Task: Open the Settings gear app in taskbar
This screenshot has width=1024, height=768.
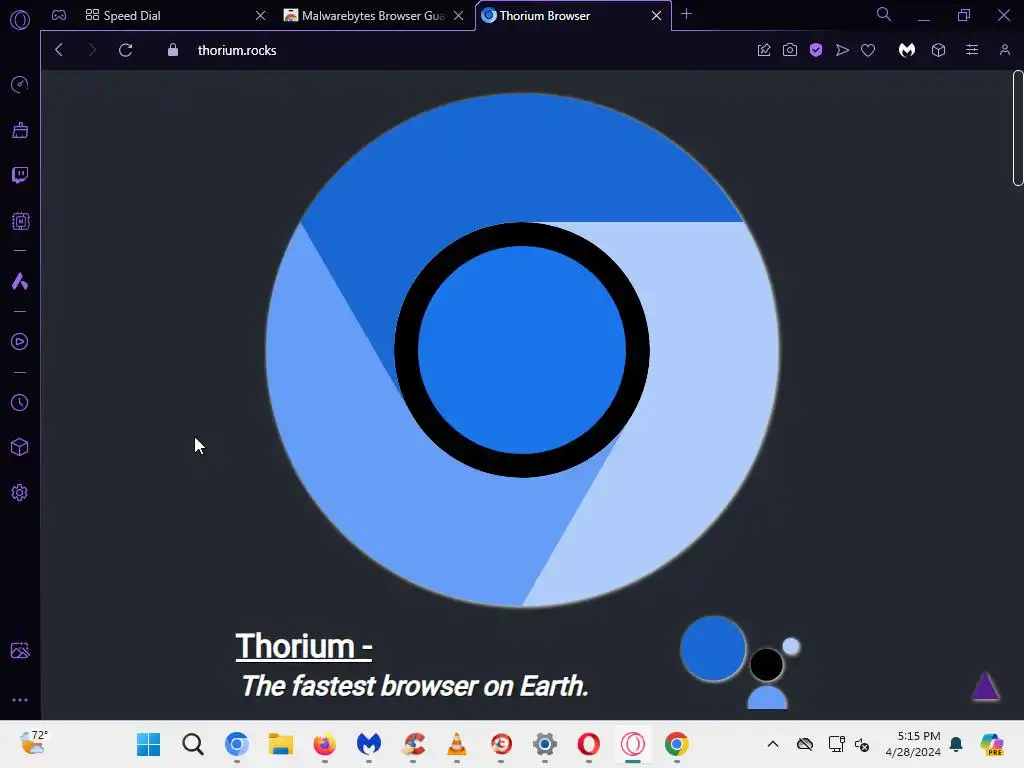Action: coord(545,744)
